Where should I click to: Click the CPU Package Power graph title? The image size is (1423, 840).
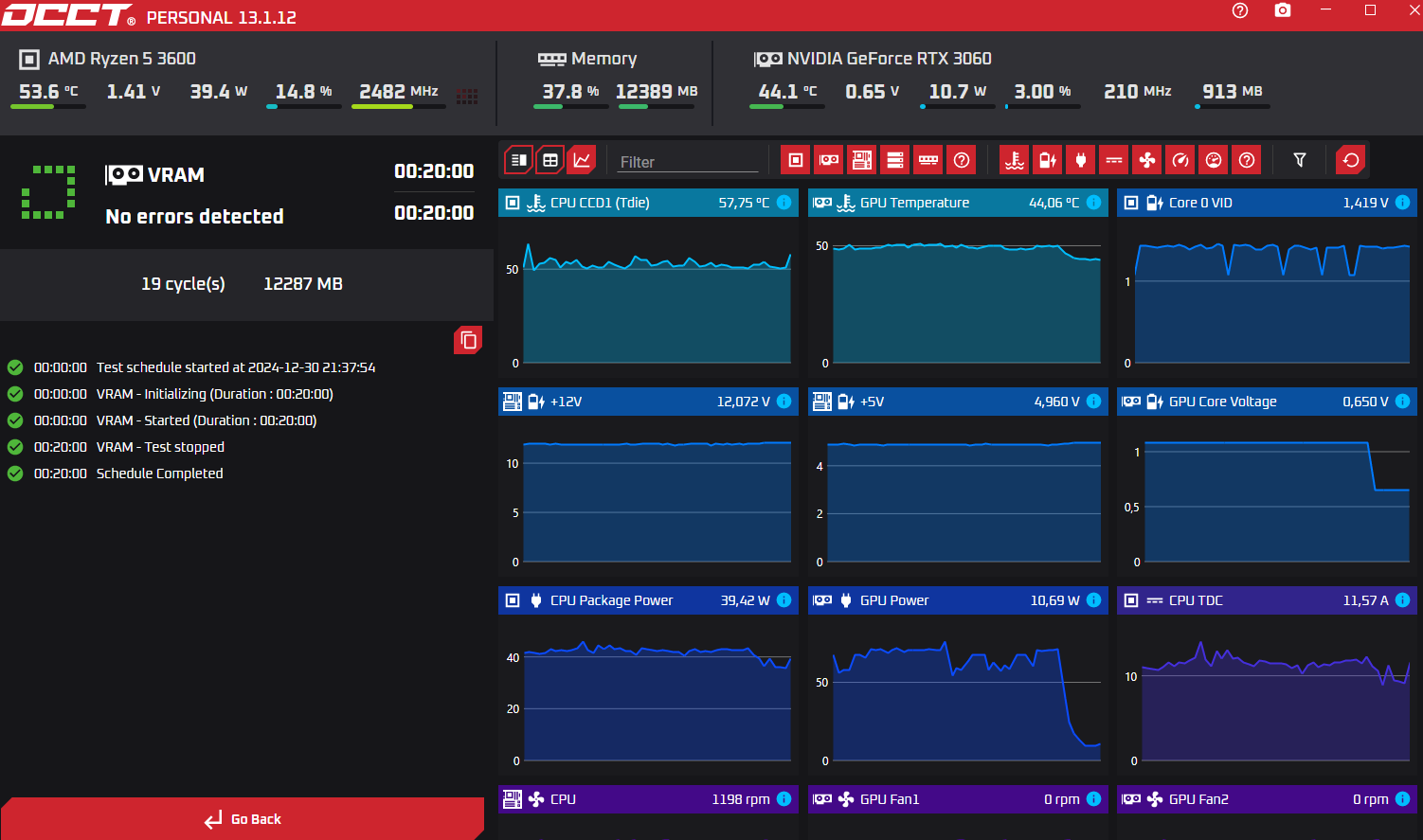pos(611,600)
